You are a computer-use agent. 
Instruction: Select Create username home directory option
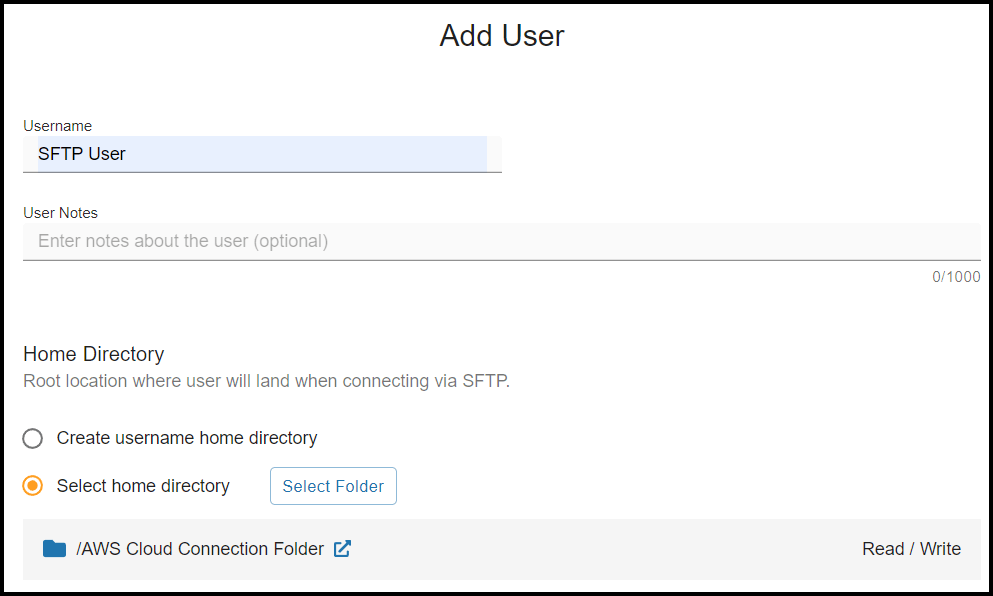(32, 438)
